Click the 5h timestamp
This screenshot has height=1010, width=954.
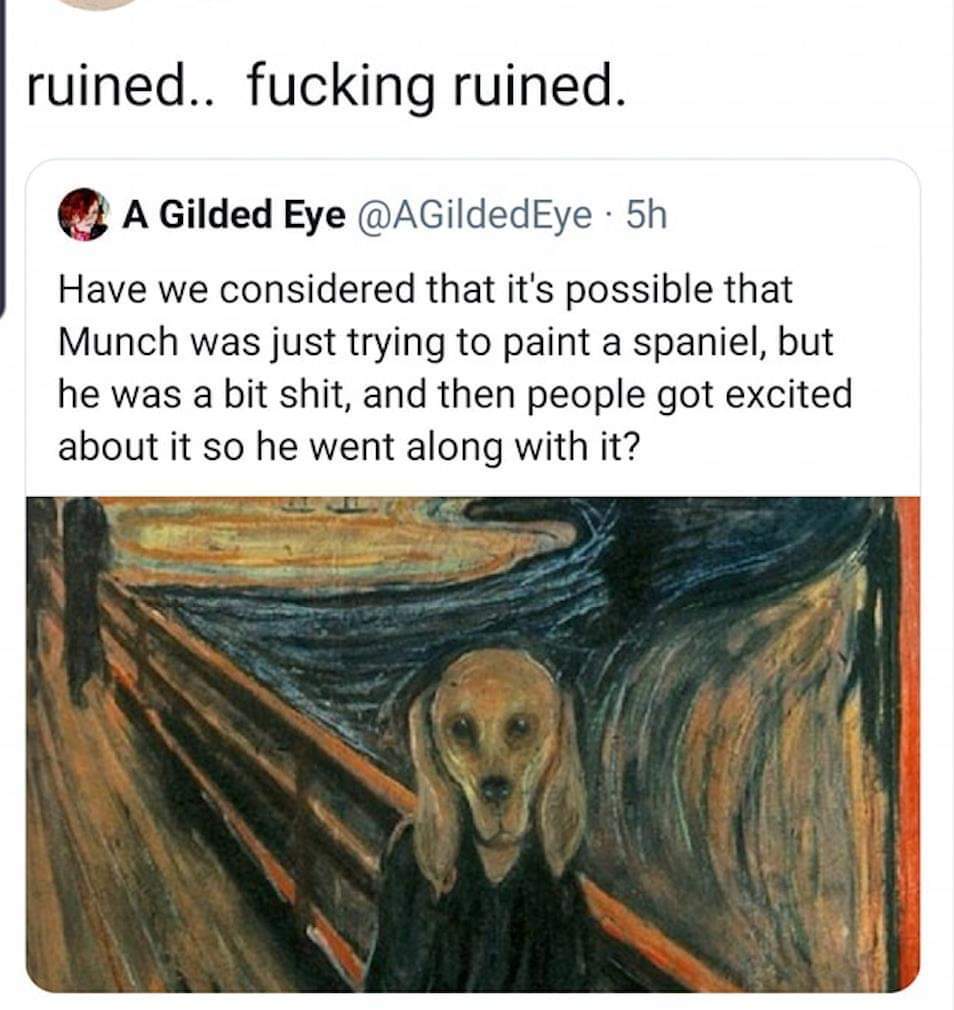tap(643, 215)
